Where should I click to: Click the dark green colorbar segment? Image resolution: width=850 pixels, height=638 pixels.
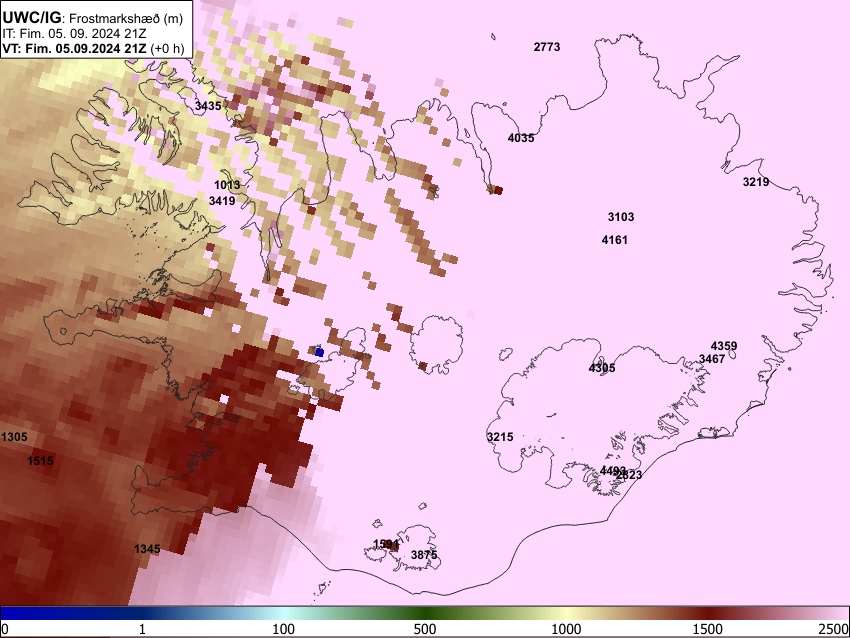click(x=425, y=613)
